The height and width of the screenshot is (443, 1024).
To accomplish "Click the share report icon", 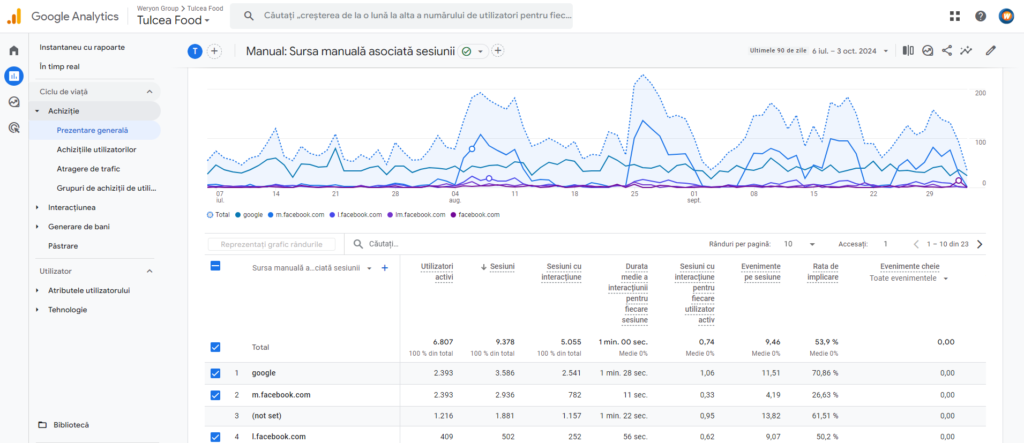I will click(x=946, y=51).
